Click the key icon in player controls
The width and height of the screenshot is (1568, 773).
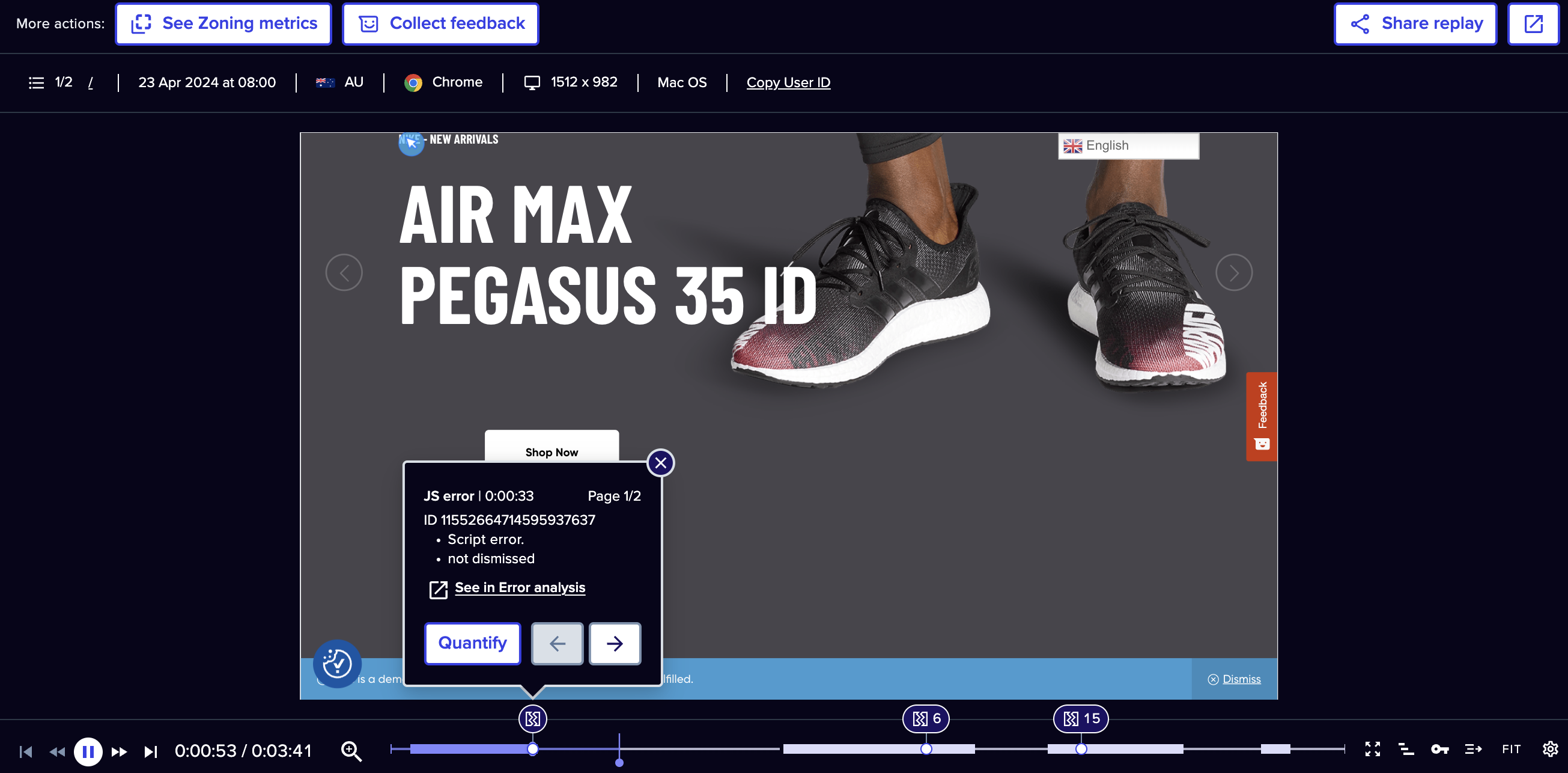(x=1439, y=749)
